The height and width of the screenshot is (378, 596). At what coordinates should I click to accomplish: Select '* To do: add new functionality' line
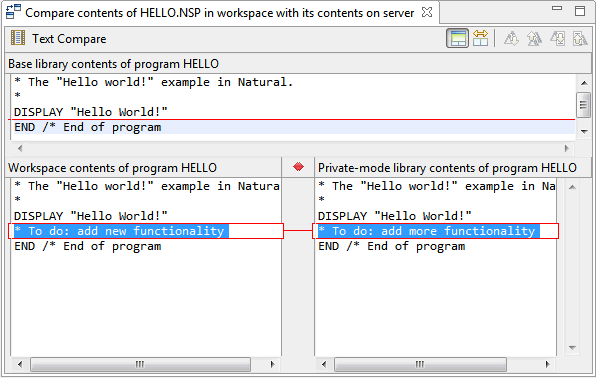pyautogui.click(x=121, y=231)
